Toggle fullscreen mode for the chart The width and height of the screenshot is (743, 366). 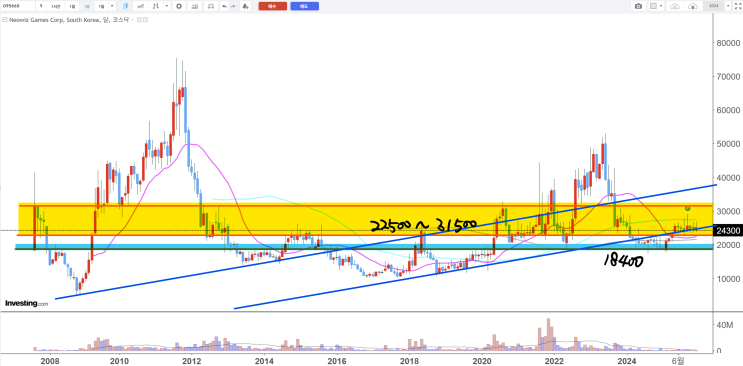(x=737, y=6)
